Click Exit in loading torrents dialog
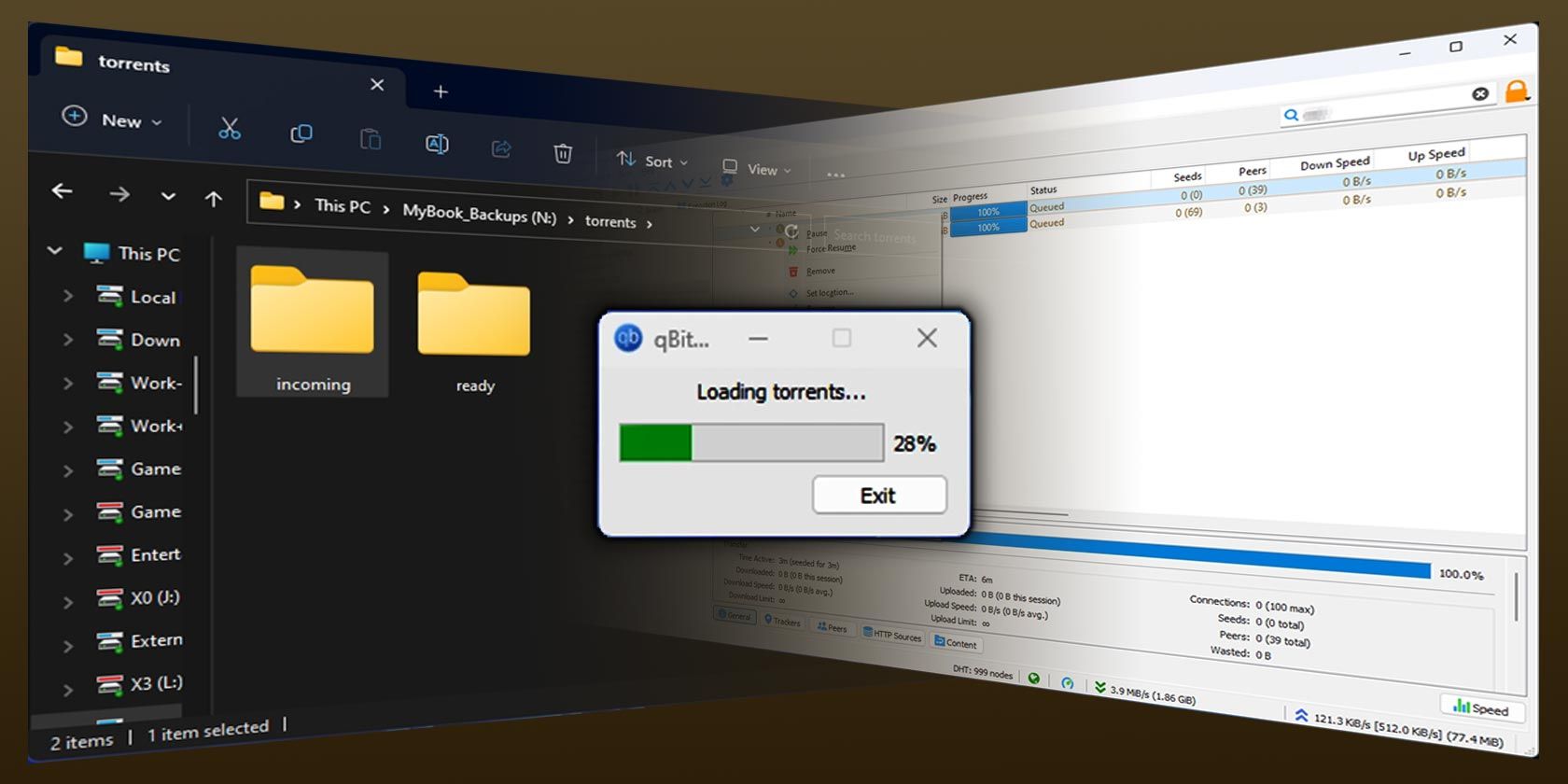The height and width of the screenshot is (784, 1568). (879, 495)
